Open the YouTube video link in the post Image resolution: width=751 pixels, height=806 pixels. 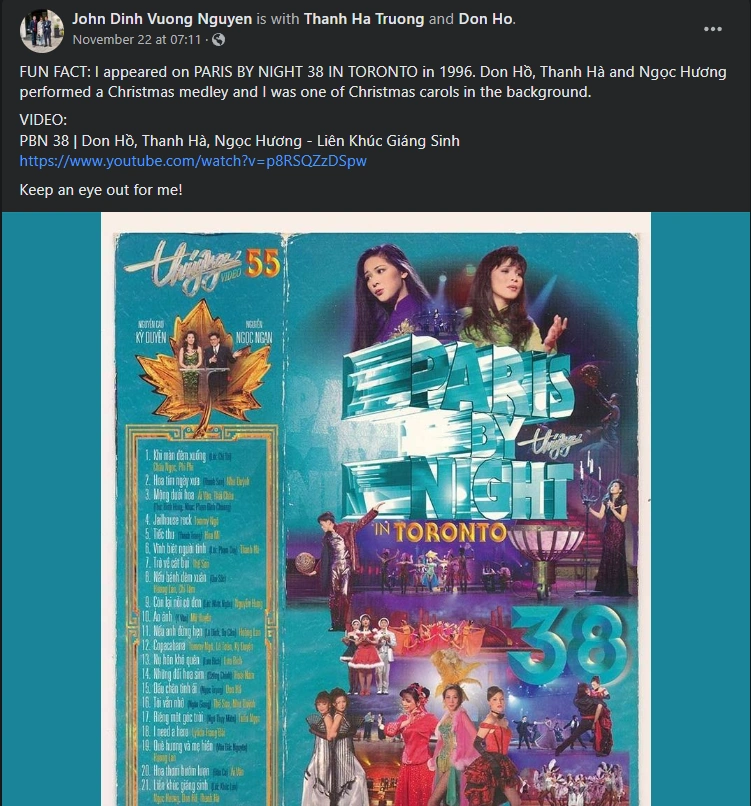(x=193, y=161)
